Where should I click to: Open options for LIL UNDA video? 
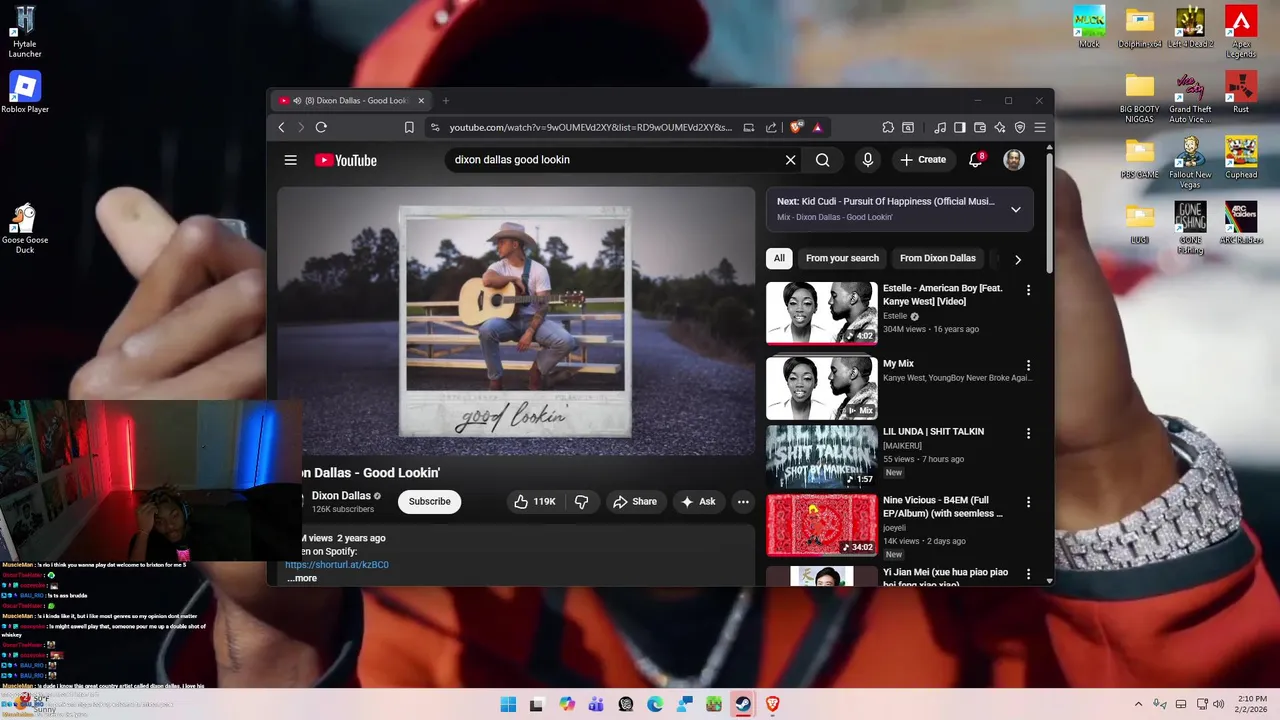[1028, 433]
